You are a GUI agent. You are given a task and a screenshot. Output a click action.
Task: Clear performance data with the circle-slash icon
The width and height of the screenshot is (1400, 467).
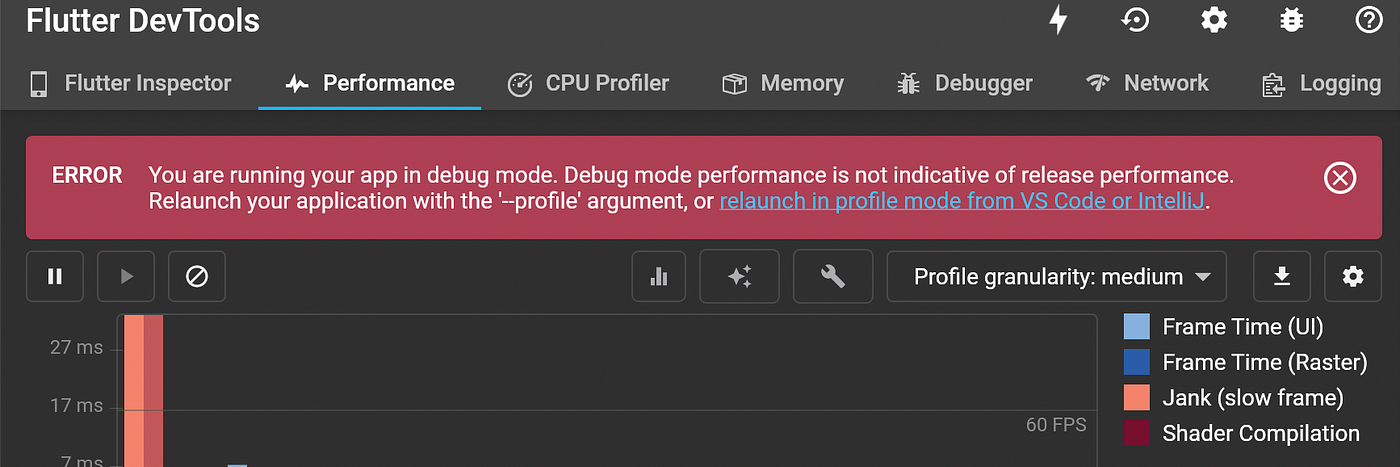tap(197, 276)
